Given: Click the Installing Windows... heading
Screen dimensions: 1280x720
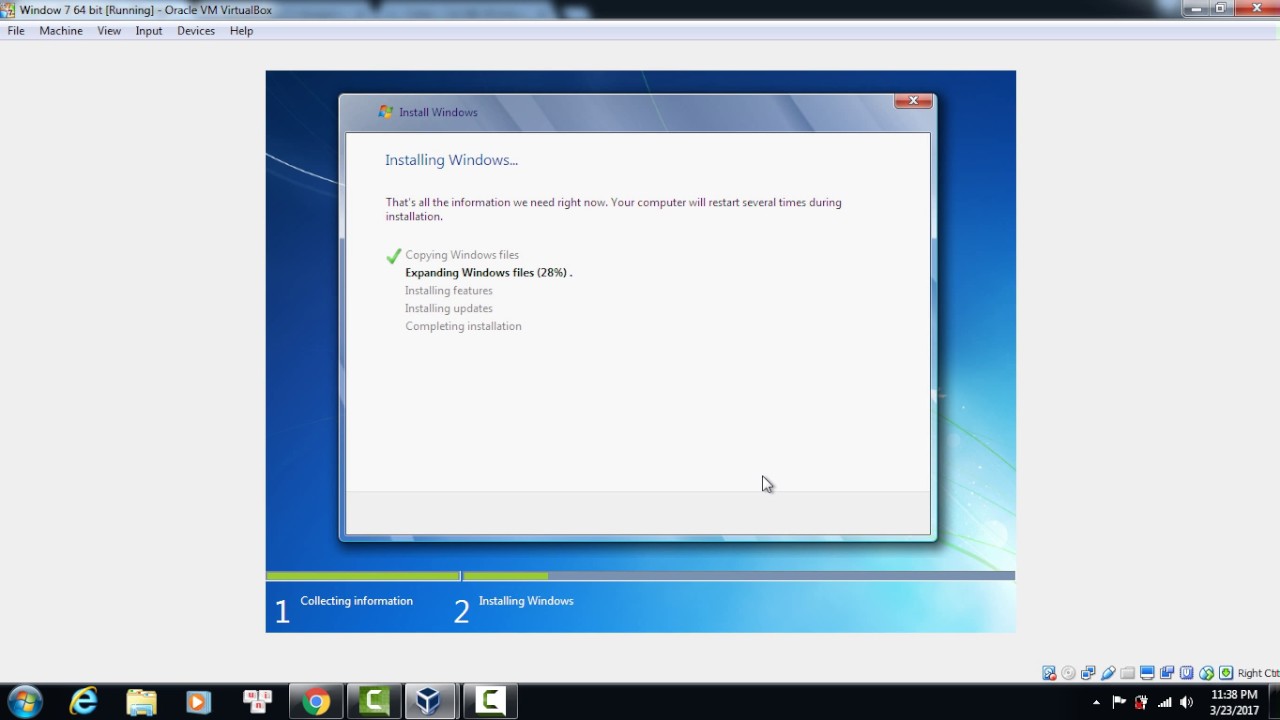Looking at the screenshot, I should 451,160.
